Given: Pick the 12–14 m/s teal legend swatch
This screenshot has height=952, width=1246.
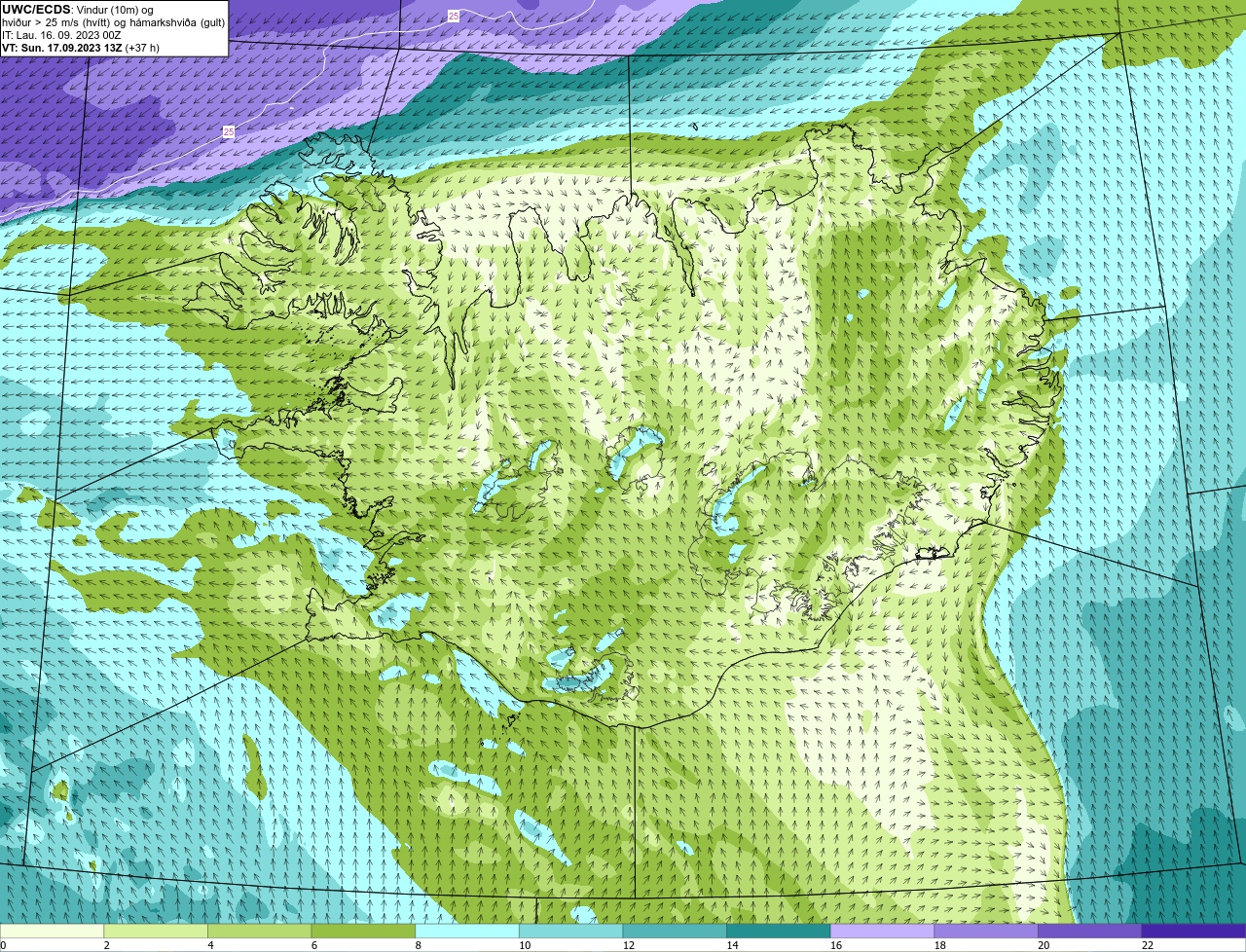Looking at the screenshot, I should tap(675, 932).
